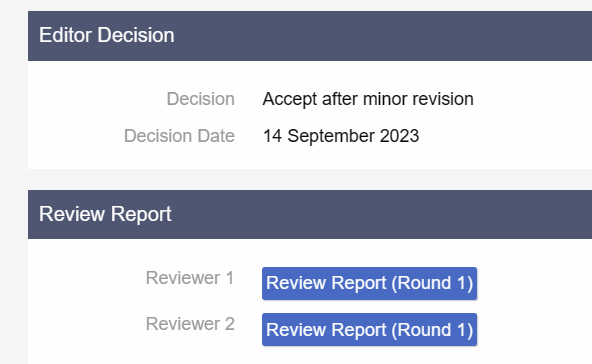This screenshot has width=592, height=364.
Task: Click the word 'September' in the date
Action: coord(331,136)
